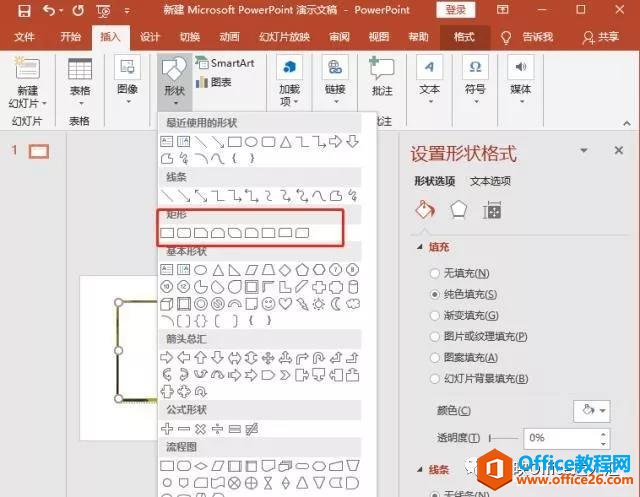Switch to 文本选项 text options
This screenshot has width=640, height=497.
point(490,181)
